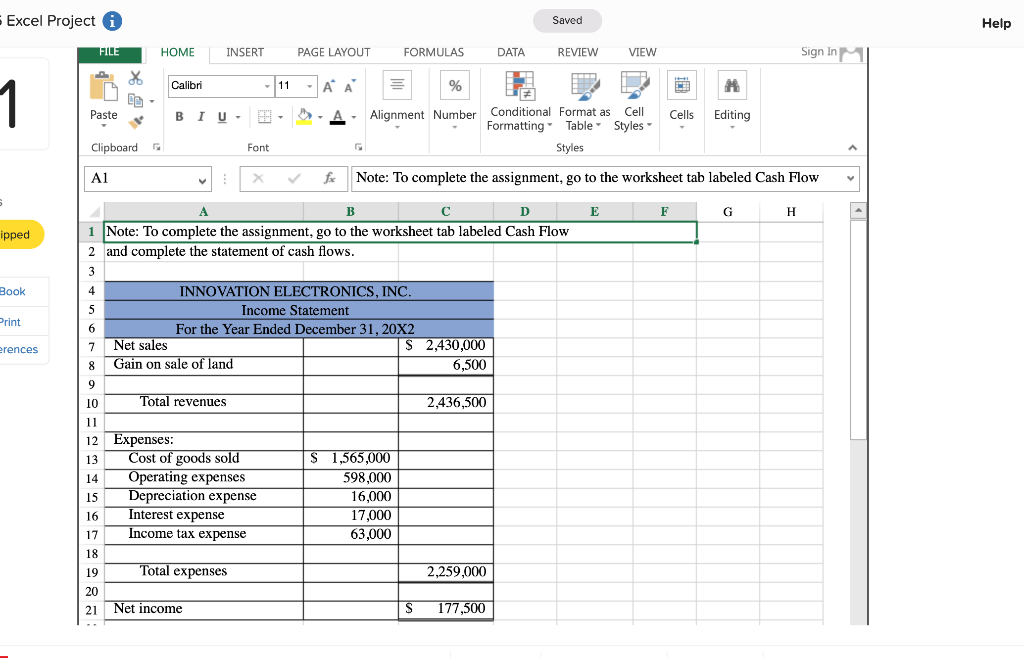Toggle underline formatting
This screenshot has width=1024, height=658.
point(221,116)
